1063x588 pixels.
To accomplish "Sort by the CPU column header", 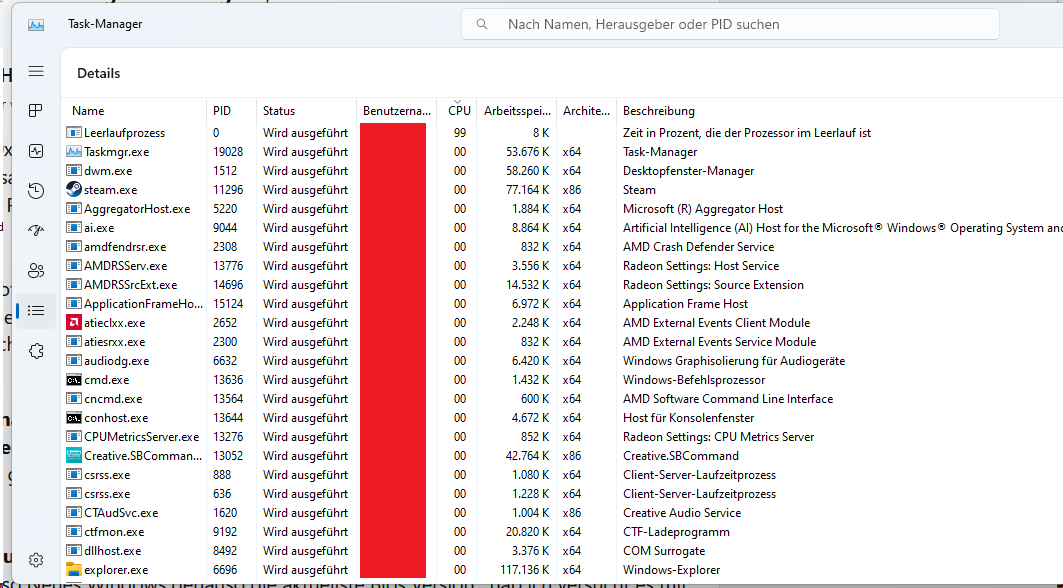I will [x=458, y=111].
